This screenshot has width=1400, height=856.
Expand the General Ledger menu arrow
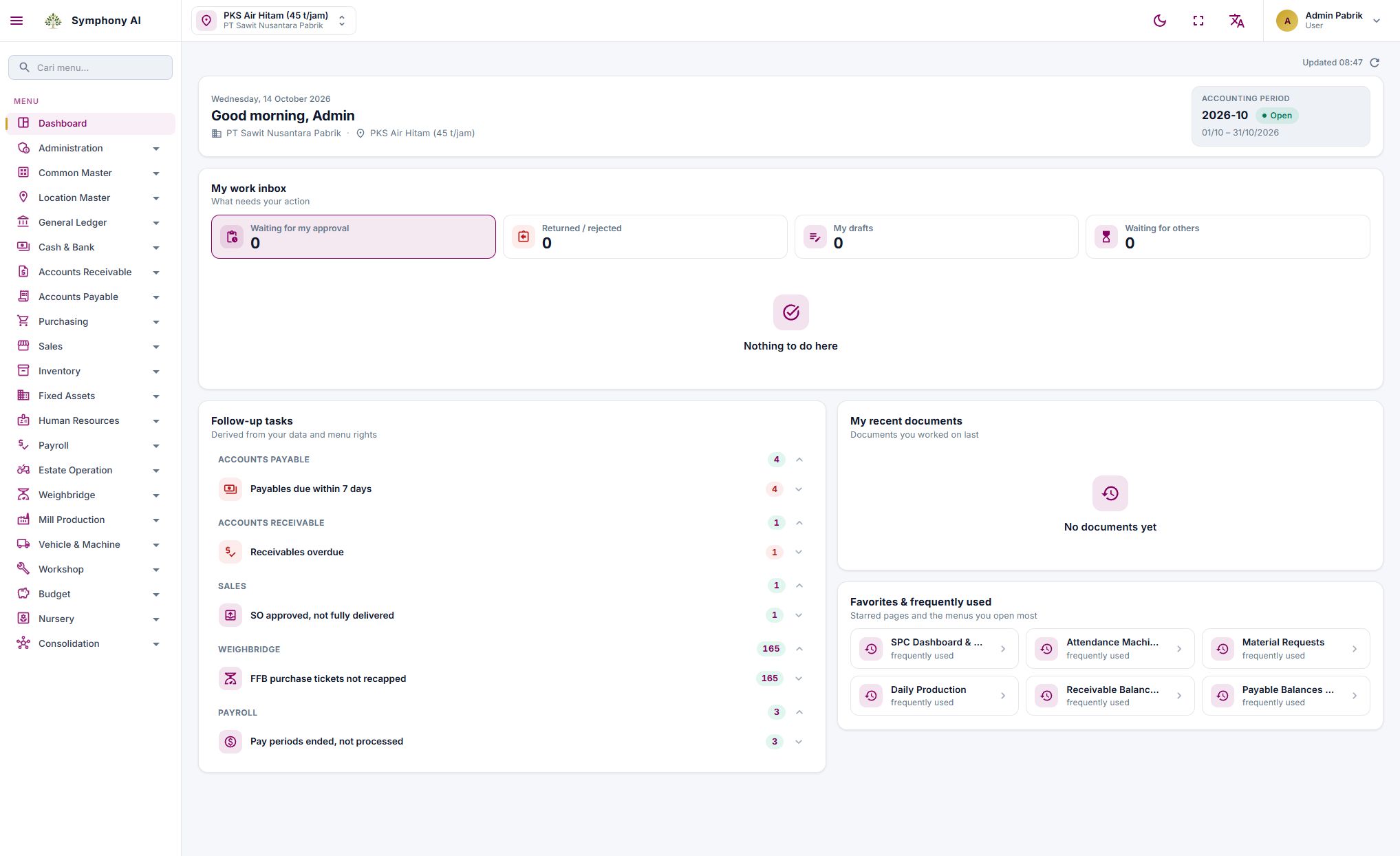[x=156, y=223]
